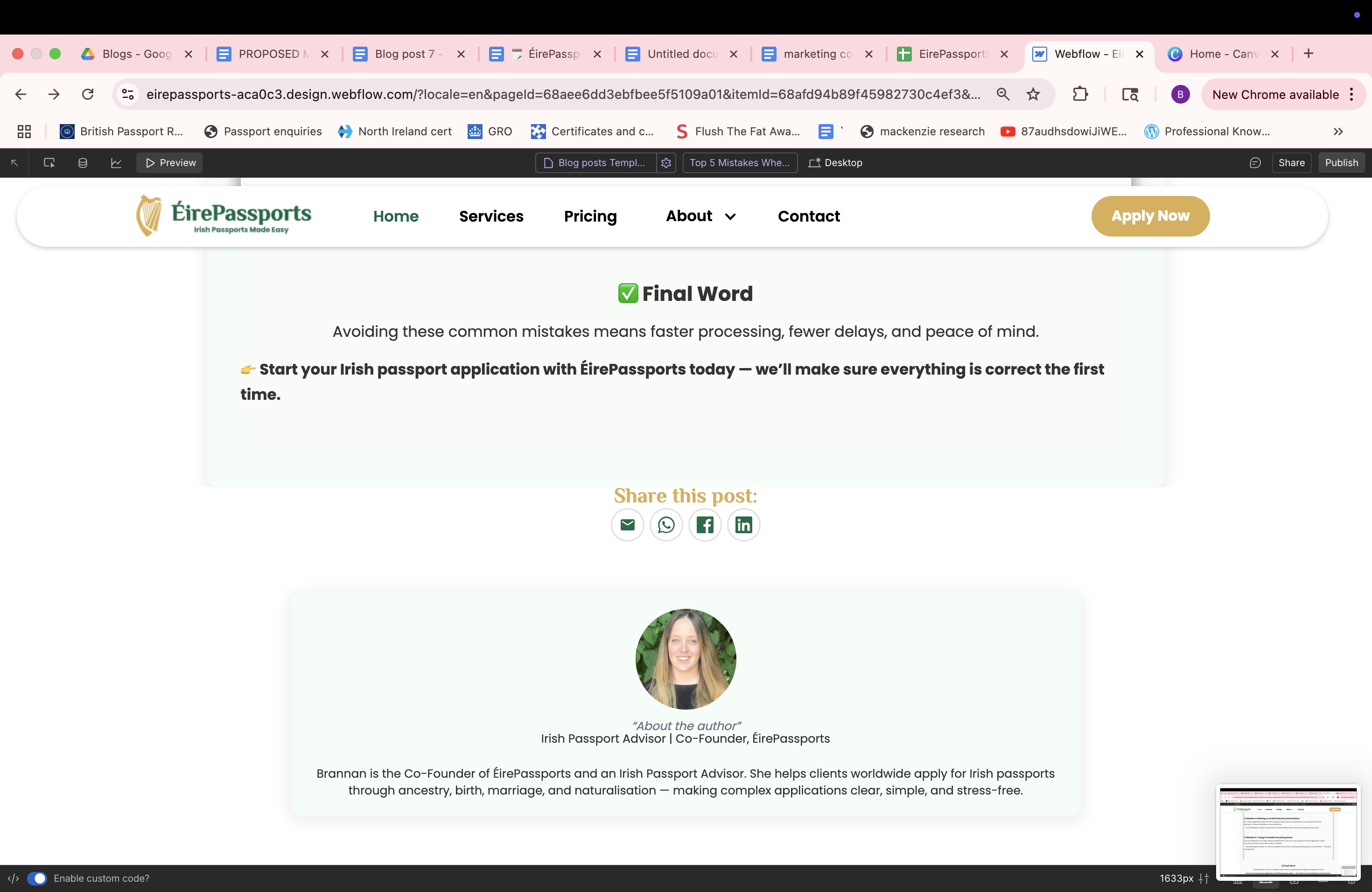The width and height of the screenshot is (1372, 892).
Task: Click the author profile photo
Action: click(686, 659)
